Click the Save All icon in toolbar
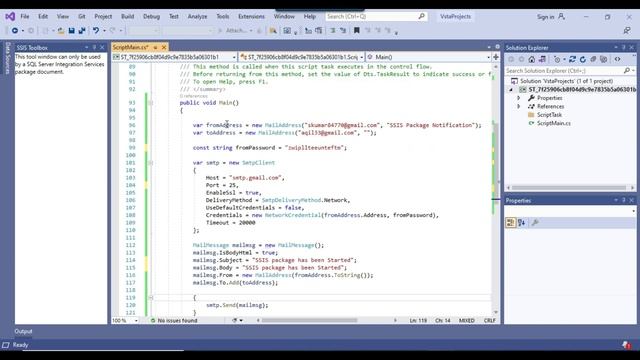 (x=82, y=31)
